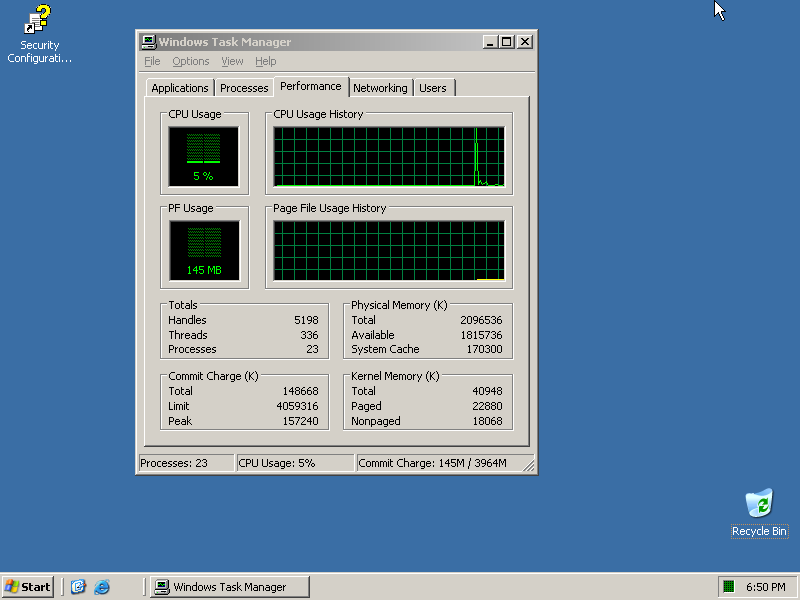This screenshot has height=600, width=800.
Task: Click the system clock showing 6:50 PM
Action: tap(766, 587)
